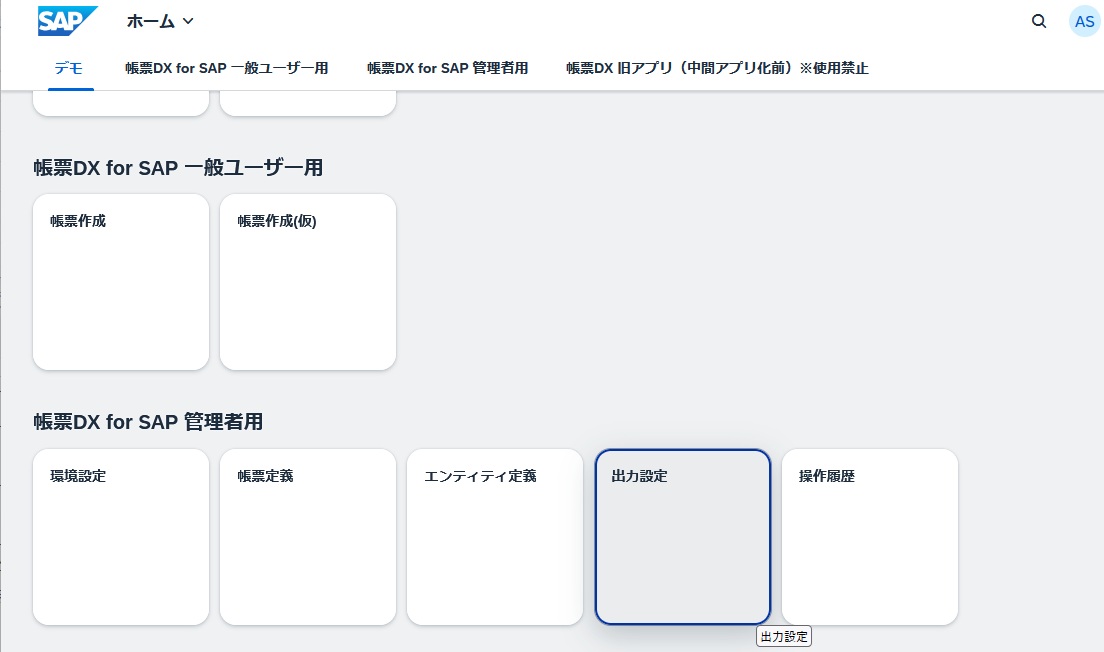1104x652 pixels.
Task: Click the 帳票DX for SAP 一般ユーザー用 heading
Action: (177, 167)
